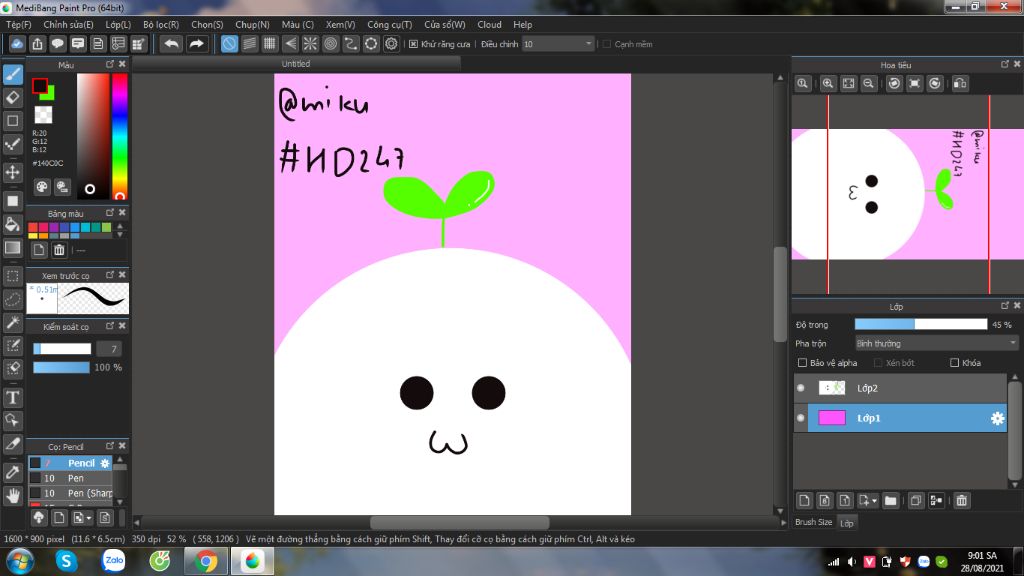The height and width of the screenshot is (576, 1024).
Task: Duplicate the selected layer
Action: [x=916, y=501]
